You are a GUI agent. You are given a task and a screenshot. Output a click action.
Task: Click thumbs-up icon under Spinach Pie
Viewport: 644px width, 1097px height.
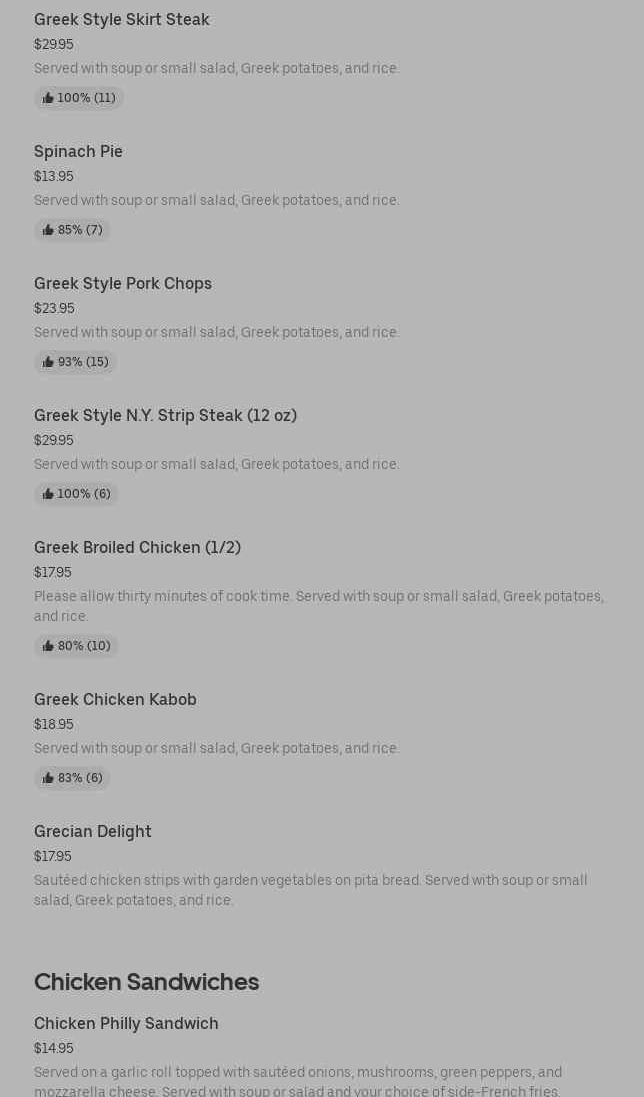[48, 230]
